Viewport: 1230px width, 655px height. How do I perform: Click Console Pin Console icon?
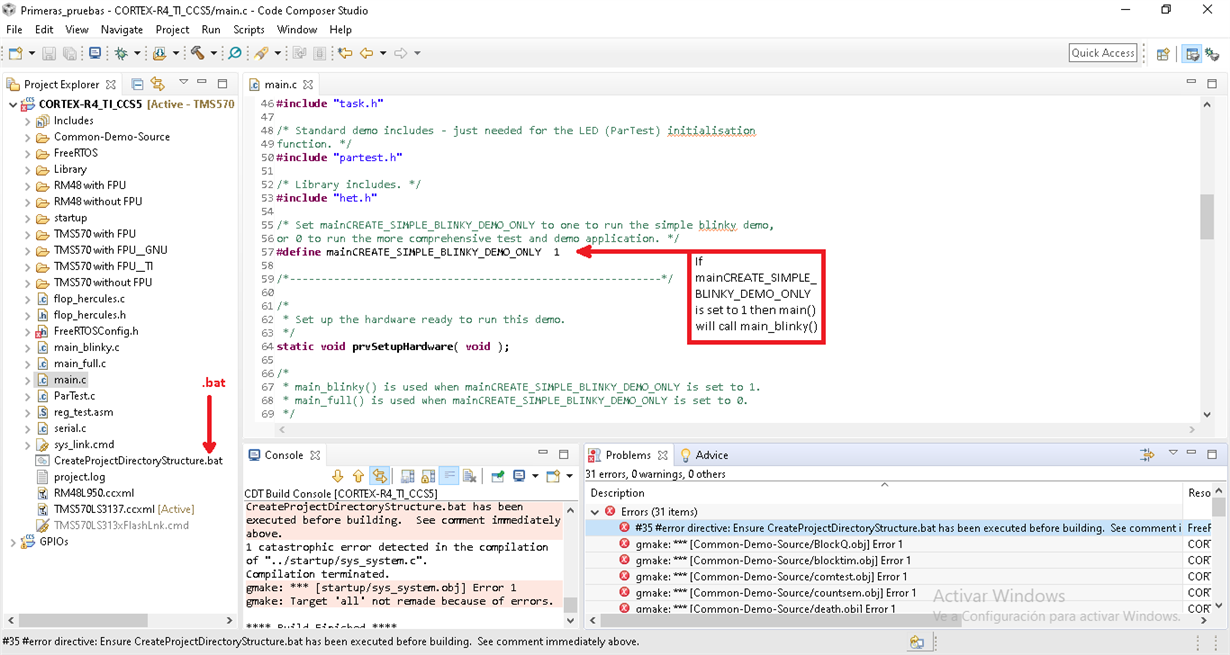[x=497, y=476]
